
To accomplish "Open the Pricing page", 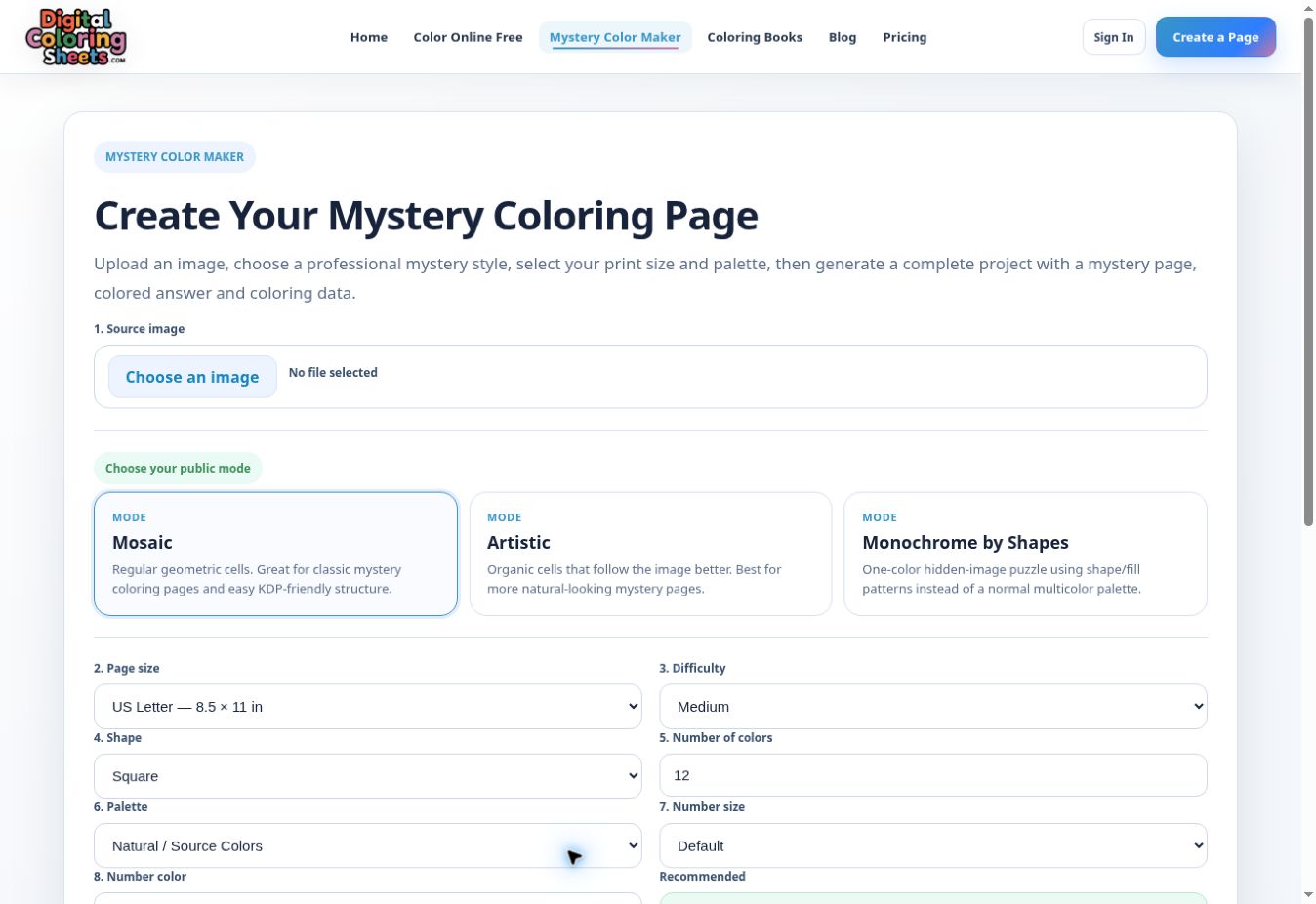I will 905,37.
